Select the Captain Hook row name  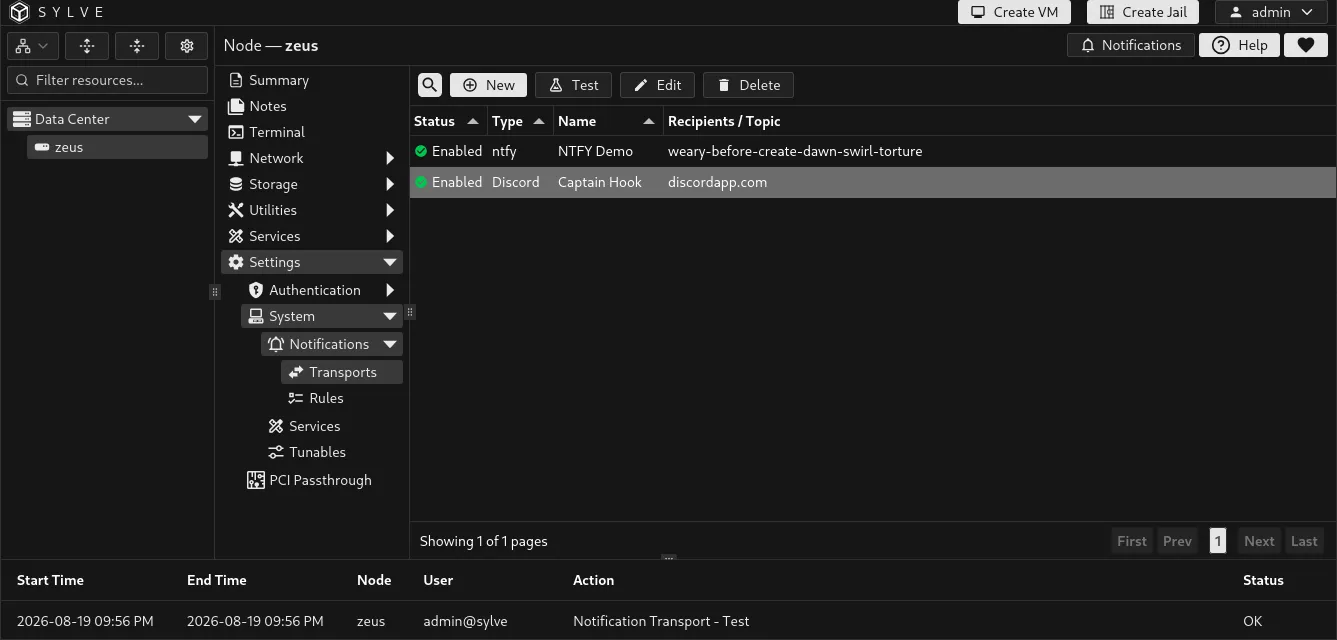click(x=599, y=182)
